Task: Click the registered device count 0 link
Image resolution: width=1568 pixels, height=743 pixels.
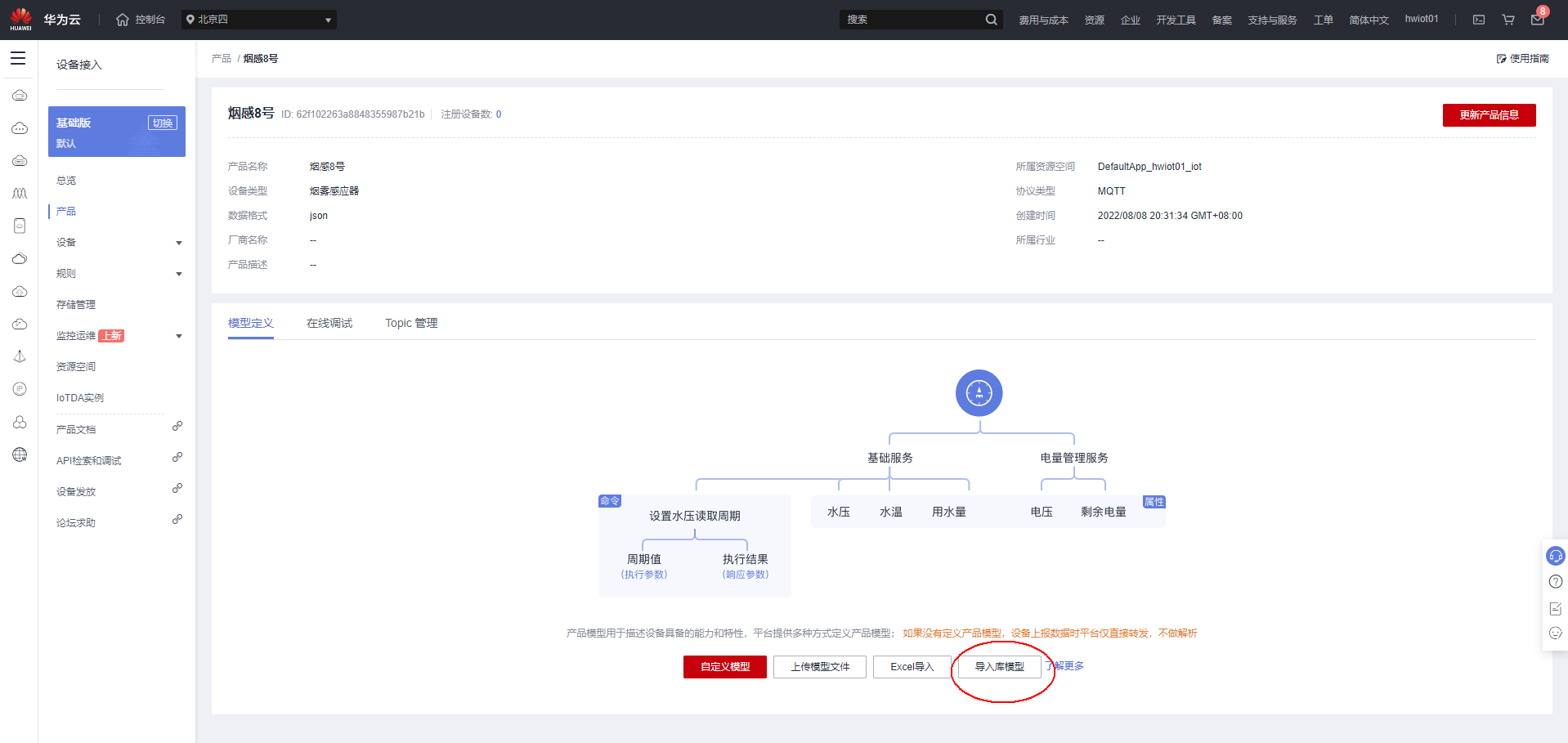Action: tap(499, 114)
